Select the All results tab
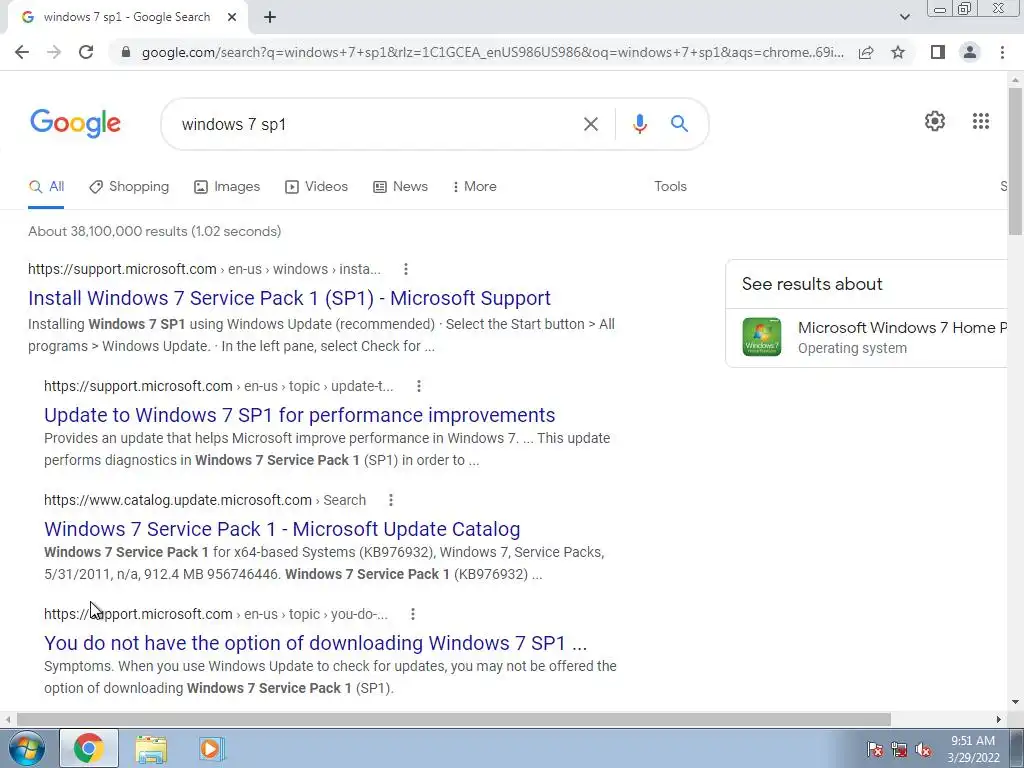 click(46, 187)
